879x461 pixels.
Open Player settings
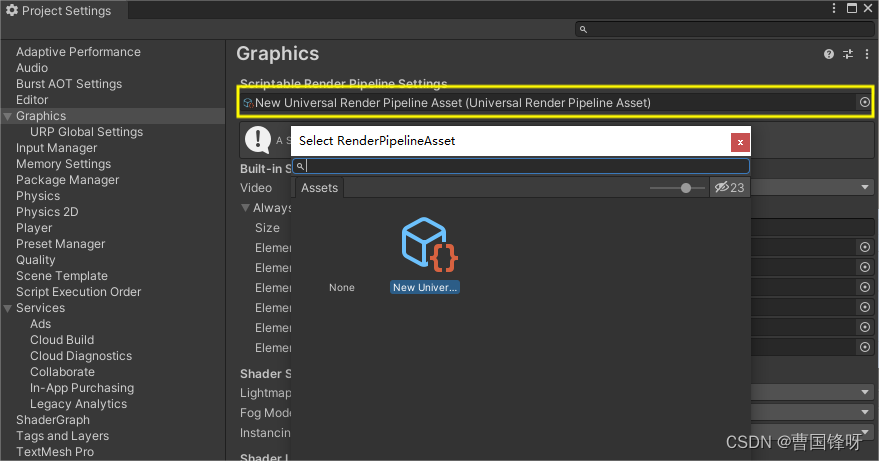[x=34, y=228]
